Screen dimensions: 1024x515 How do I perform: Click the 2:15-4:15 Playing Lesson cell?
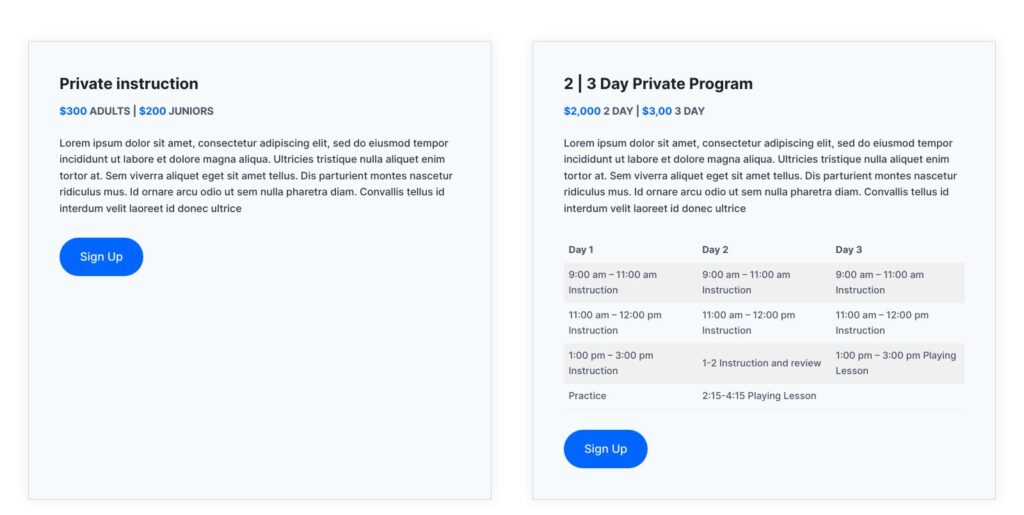click(759, 396)
